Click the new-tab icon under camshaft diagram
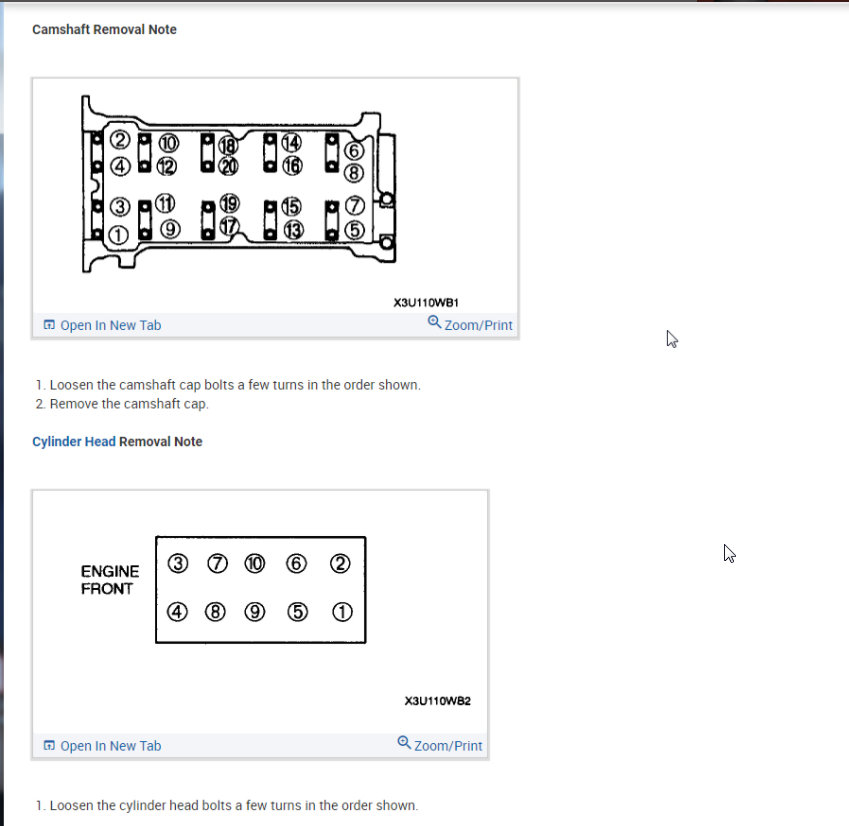 (x=49, y=325)
